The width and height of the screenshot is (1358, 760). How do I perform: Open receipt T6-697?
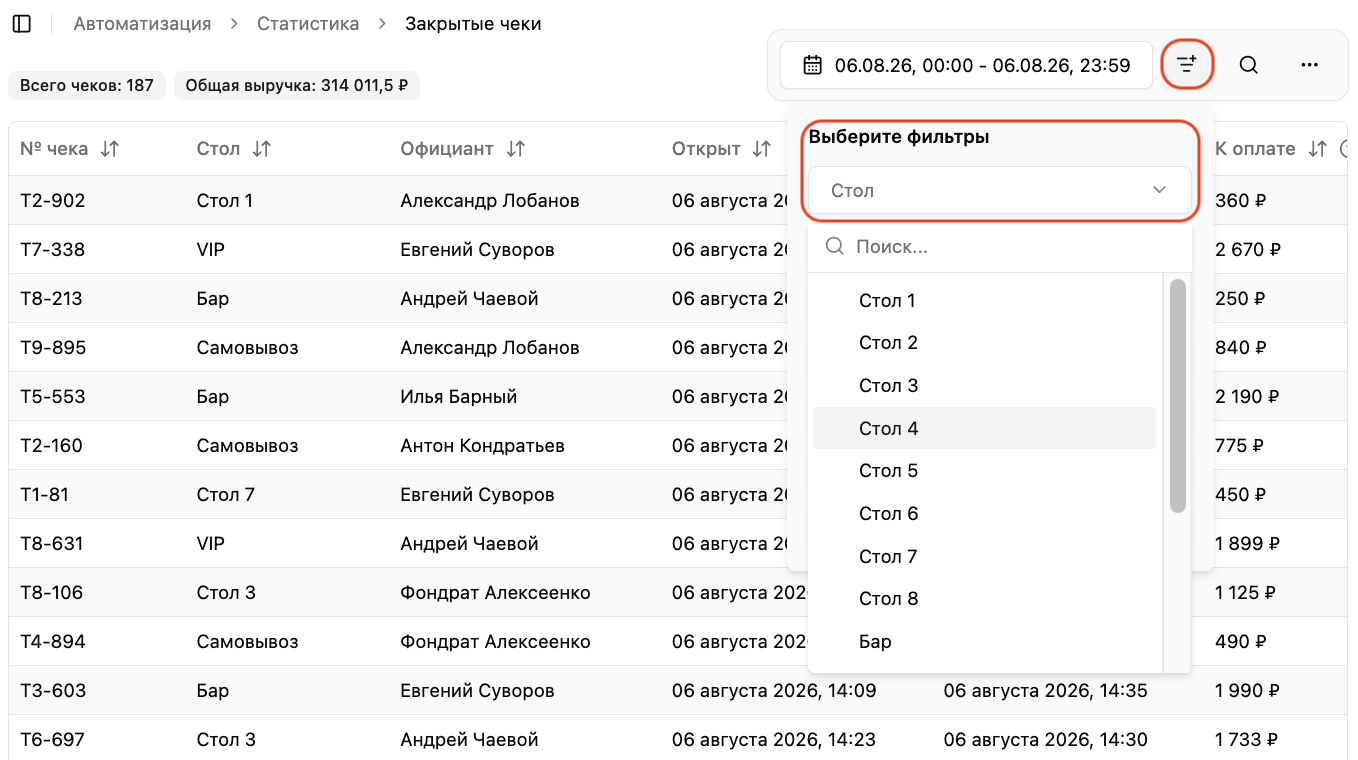coord(53,740)
